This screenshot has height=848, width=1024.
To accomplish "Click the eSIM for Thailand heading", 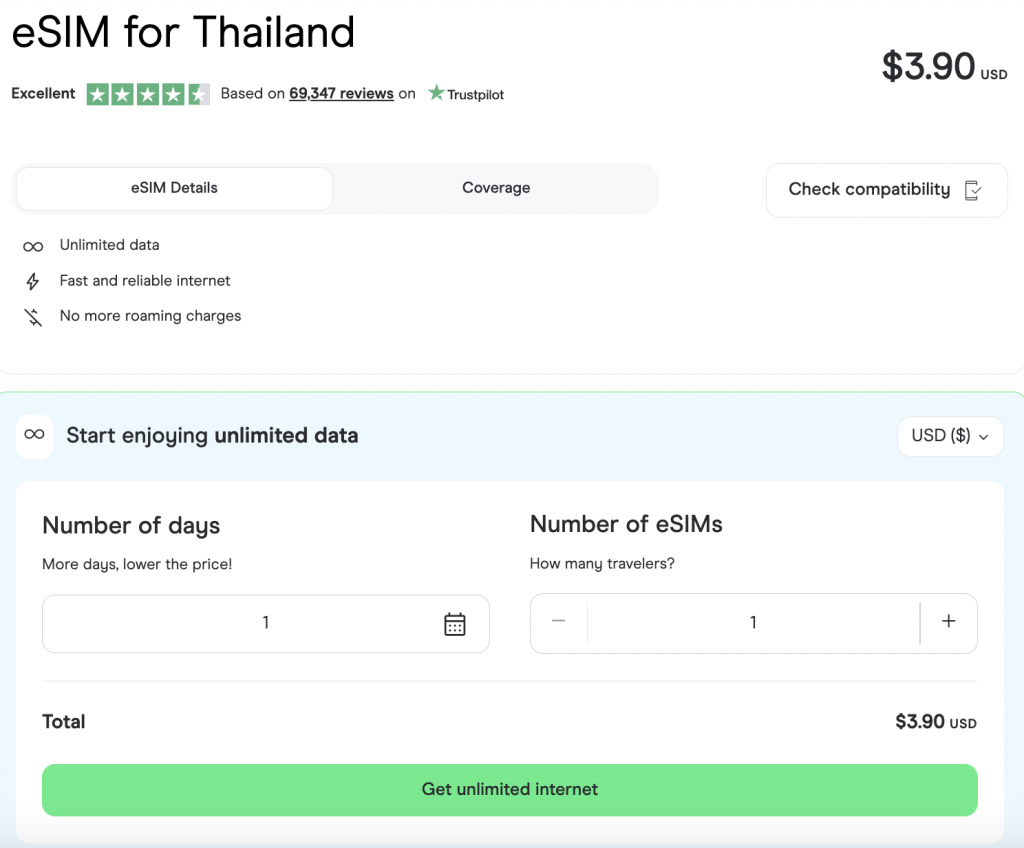I will [x=183, y=33].
